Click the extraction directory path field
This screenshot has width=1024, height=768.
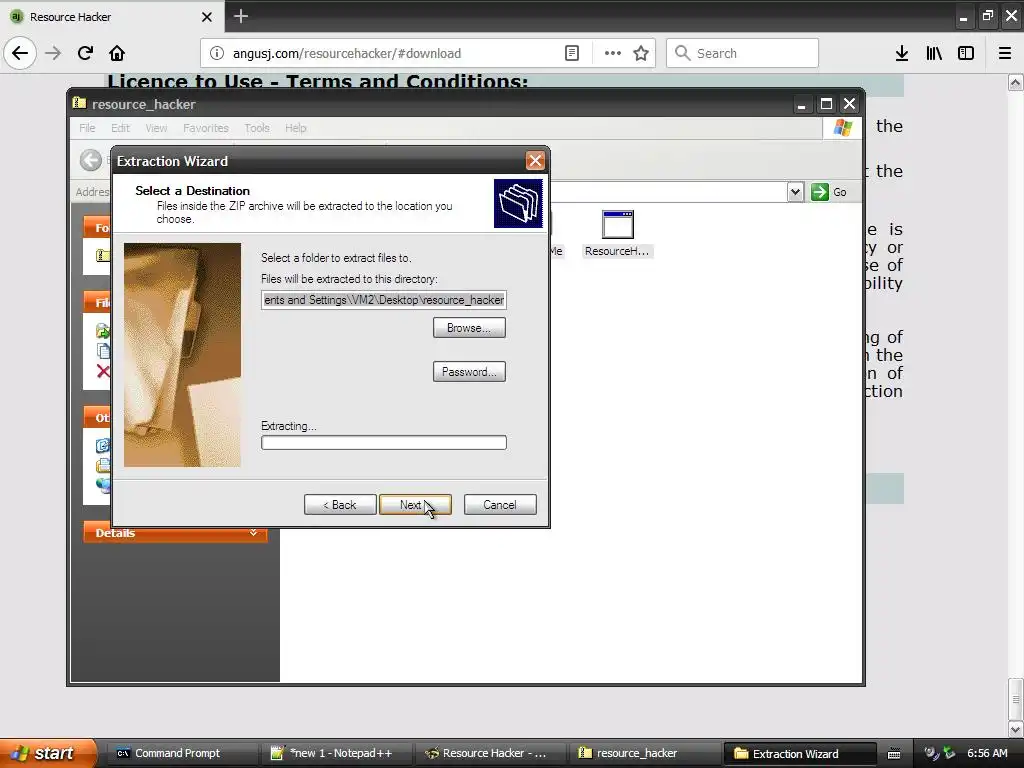tap(384, 300)
